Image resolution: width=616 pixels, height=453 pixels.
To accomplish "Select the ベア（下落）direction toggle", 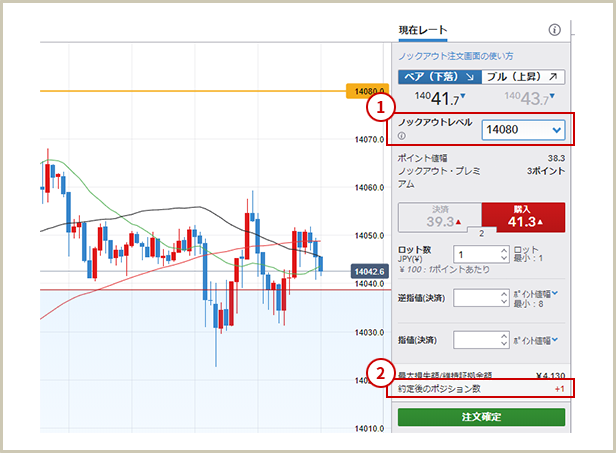I will [439, 77].
